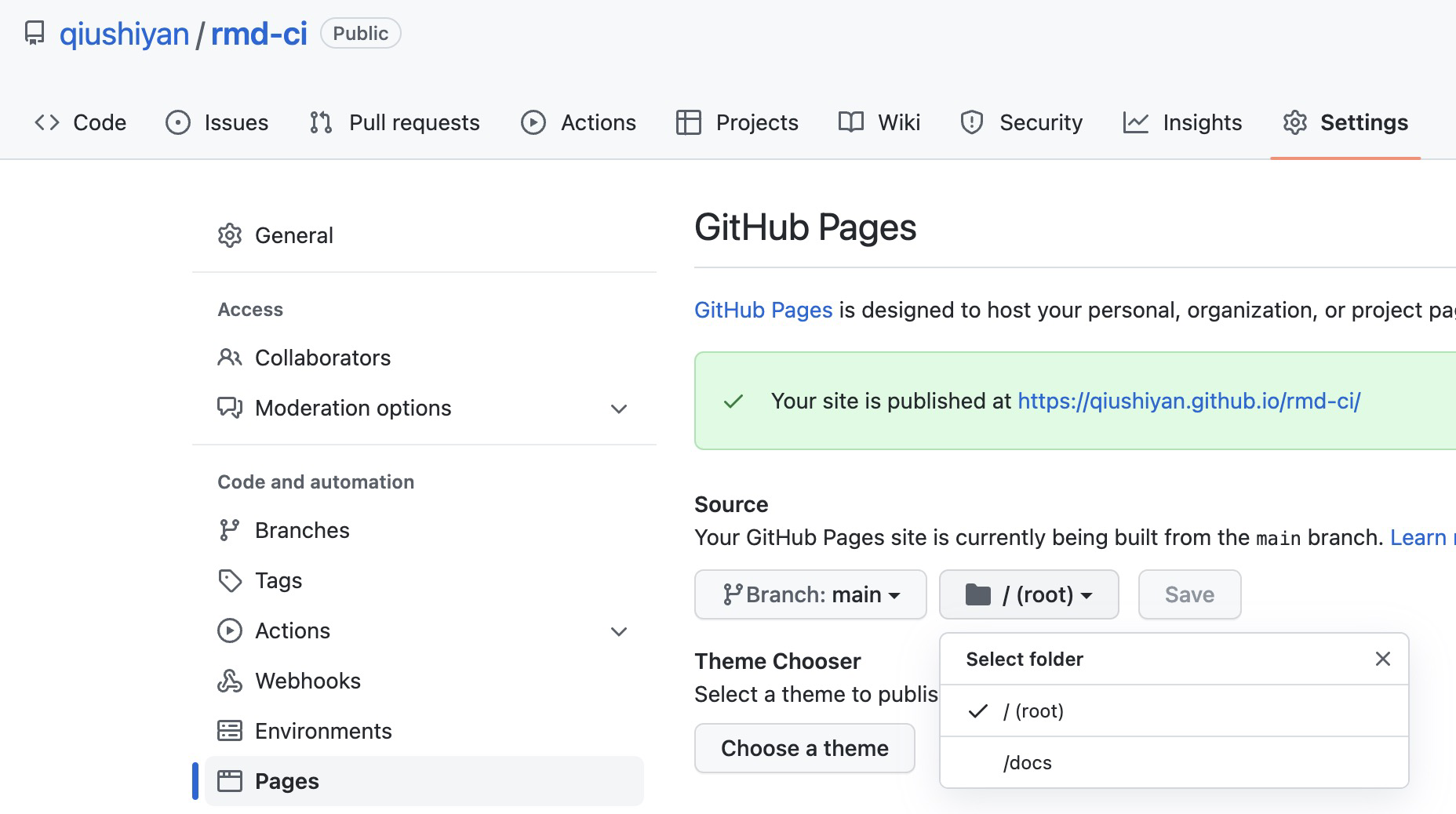Toggle the / (root) folder dropdown
This screenshot has height=814, width=1456.
(1029, 594)
